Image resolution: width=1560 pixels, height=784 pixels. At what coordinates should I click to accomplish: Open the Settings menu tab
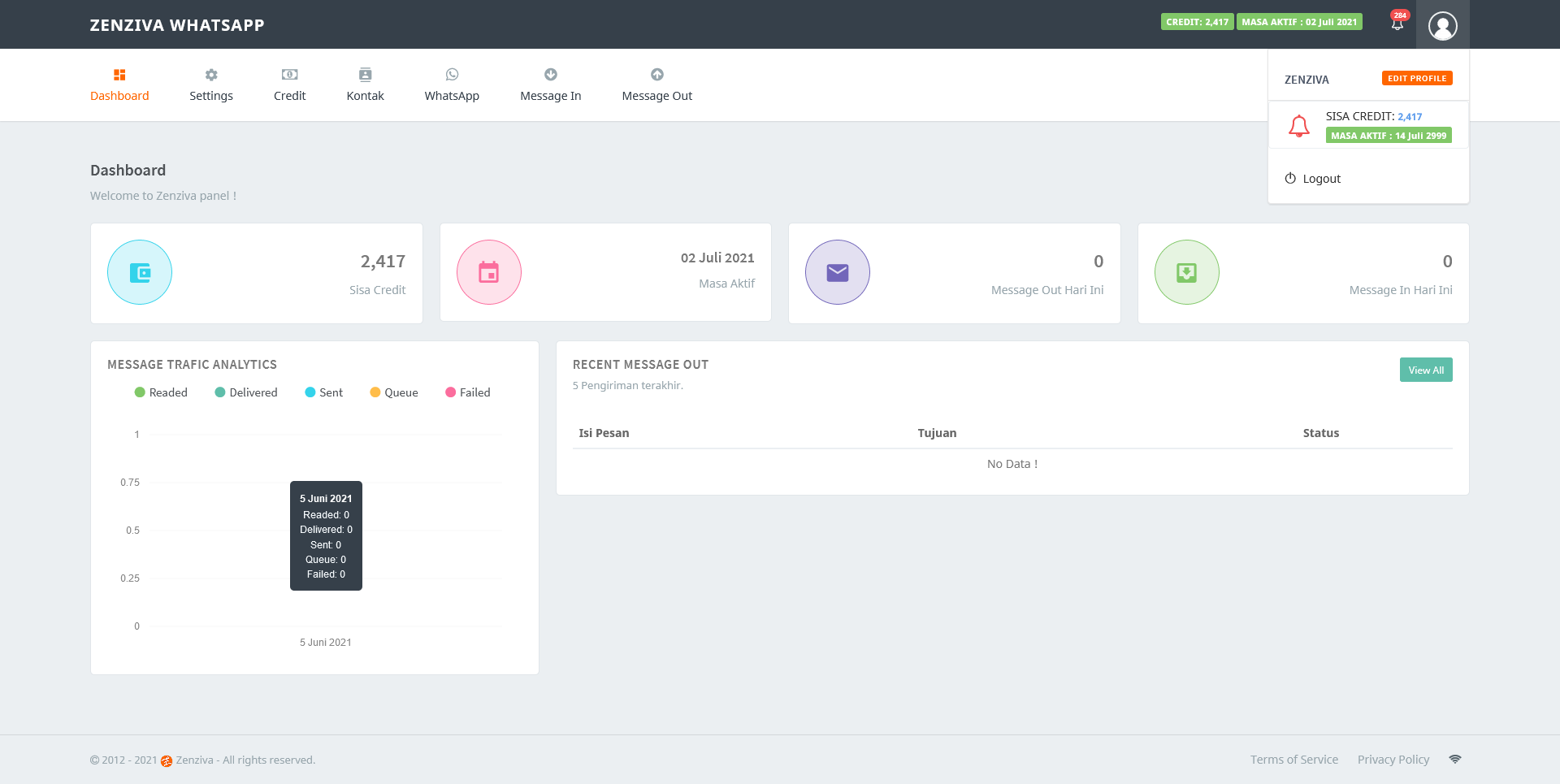tap(211, 85)
